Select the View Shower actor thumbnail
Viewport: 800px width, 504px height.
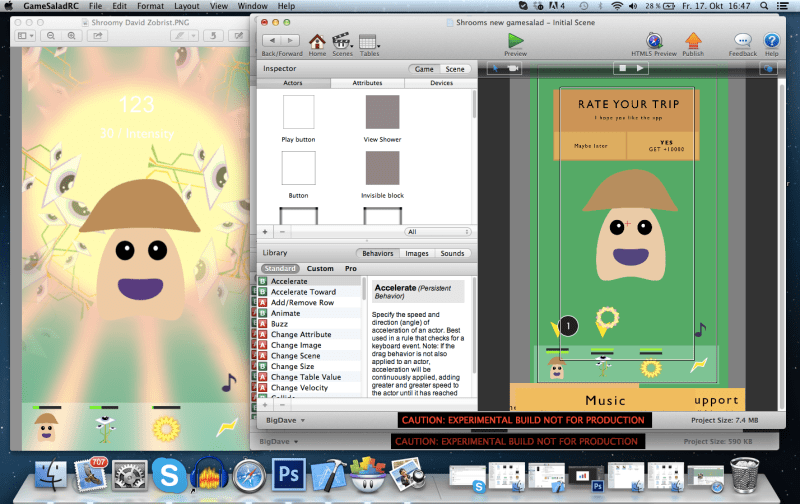point(382,112)
